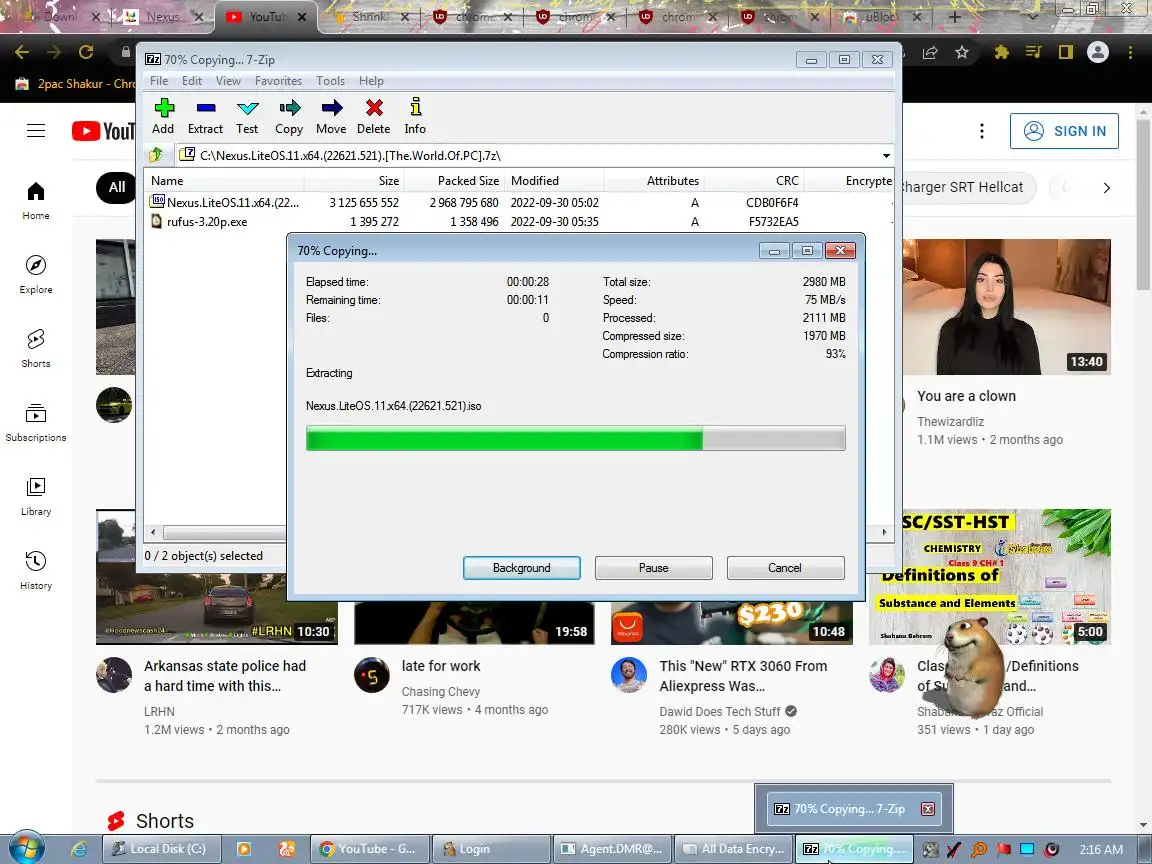1152x864 pixels.
Task: Show next category chips arrow
Action: pos(1106,188)
